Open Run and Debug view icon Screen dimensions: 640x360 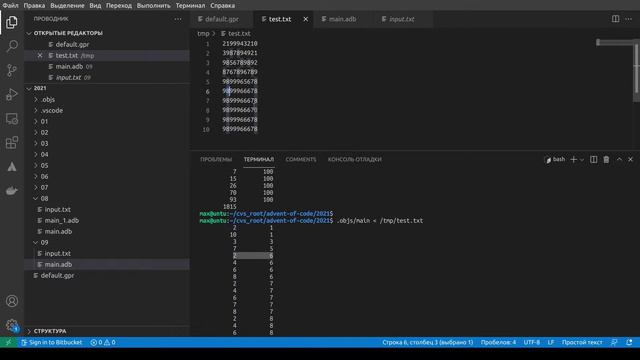pyautogui.click(x=12, y=94)
